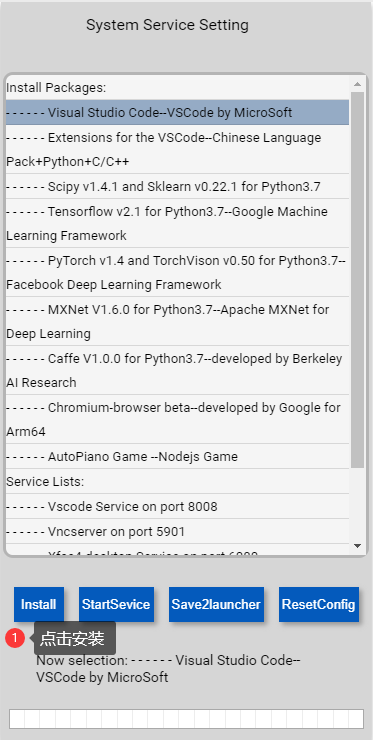The height and width of the screenshot is (740, 373).
Task: Click the Service Lists header row
Action: (178, 481)
